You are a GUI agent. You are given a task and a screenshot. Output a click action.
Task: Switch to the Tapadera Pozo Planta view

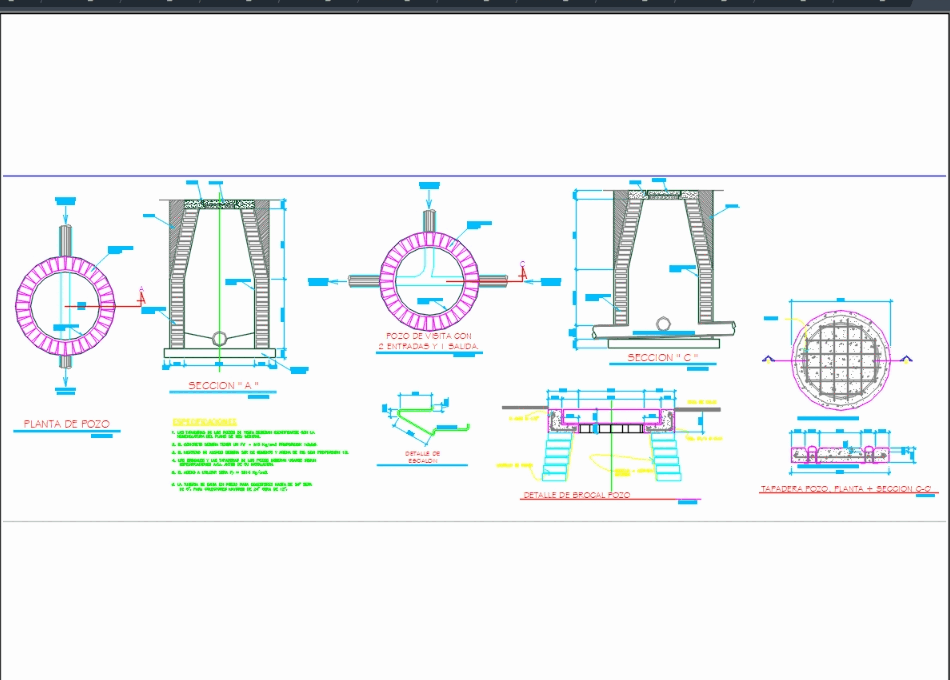point(843,488)
